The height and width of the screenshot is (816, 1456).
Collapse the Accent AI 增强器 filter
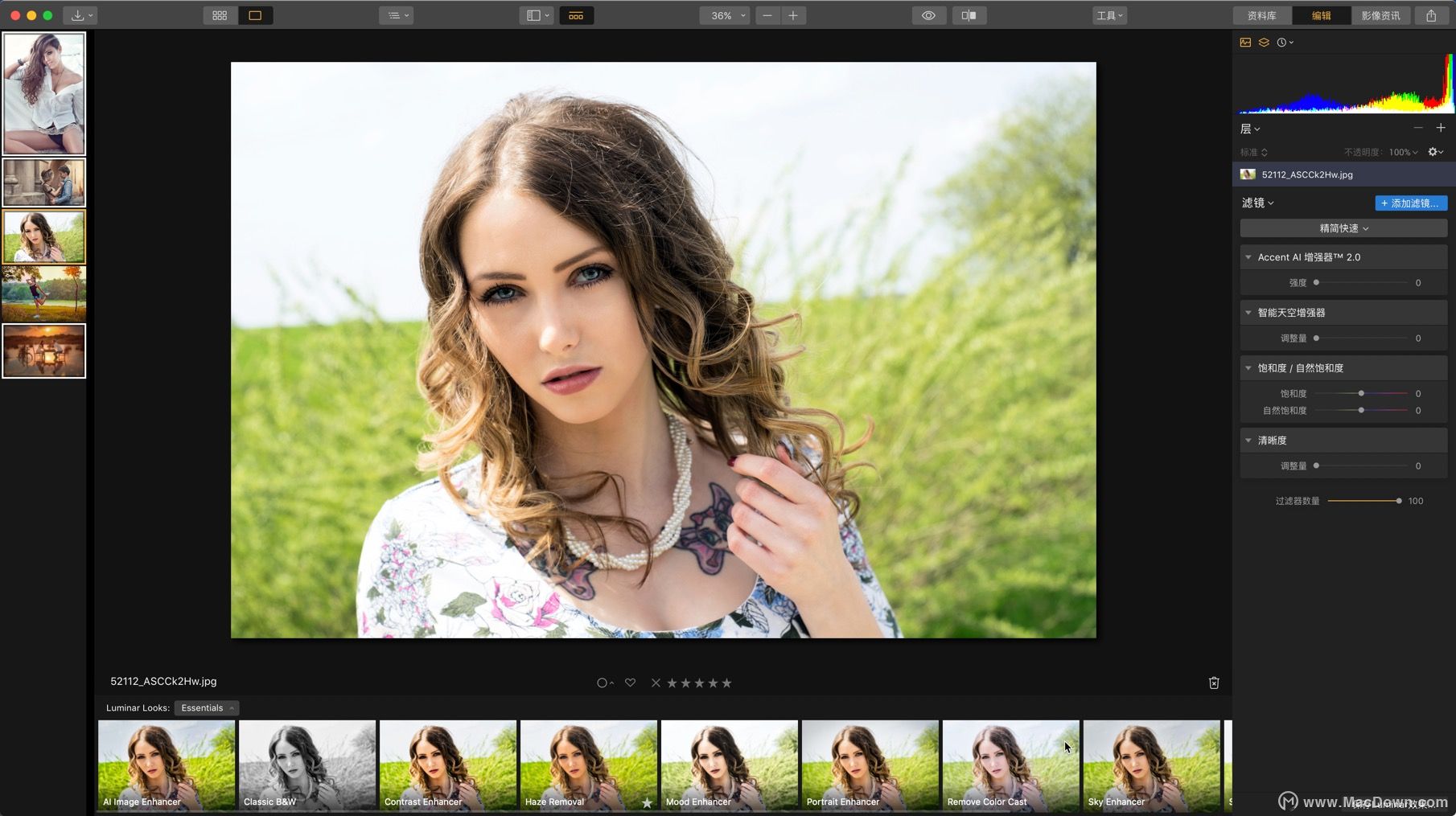[1248, 257]
